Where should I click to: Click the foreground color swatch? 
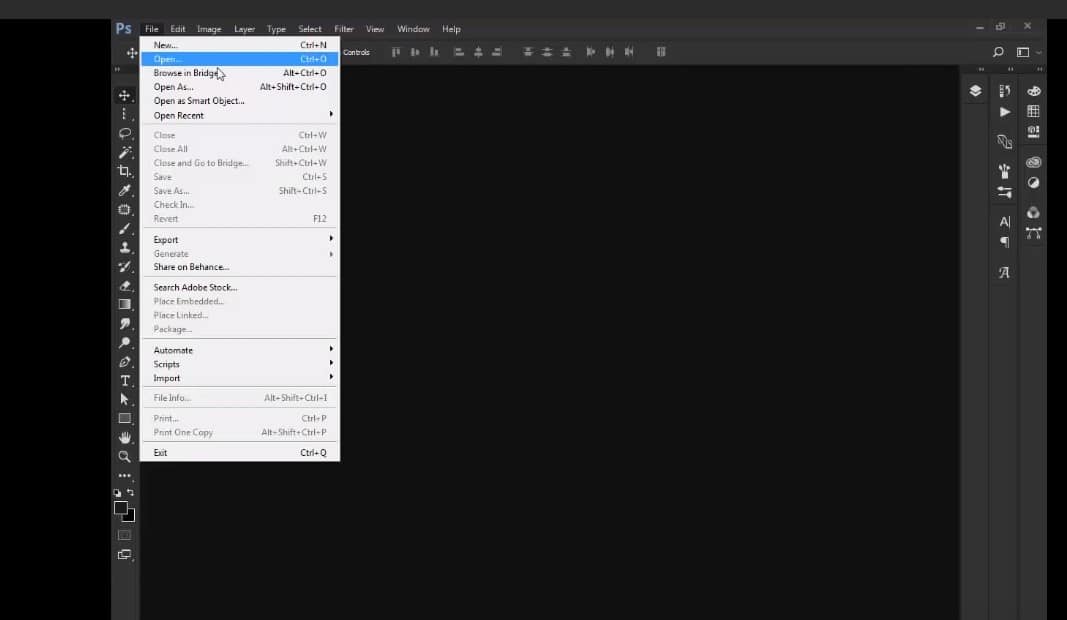(120, 507)
